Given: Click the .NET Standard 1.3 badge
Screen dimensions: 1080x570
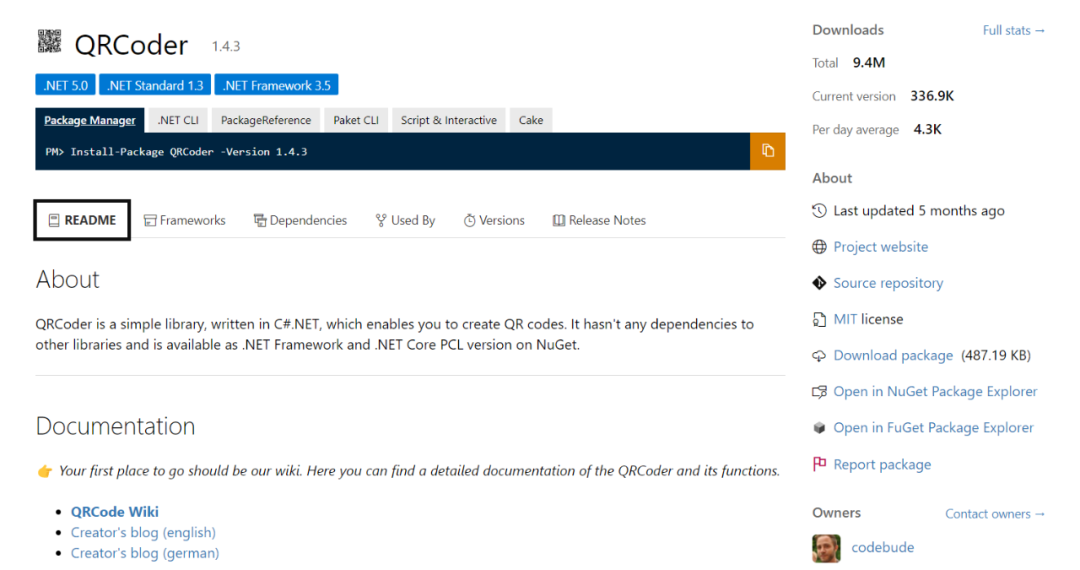Looking at the screenshot, I should click(155, 85).
